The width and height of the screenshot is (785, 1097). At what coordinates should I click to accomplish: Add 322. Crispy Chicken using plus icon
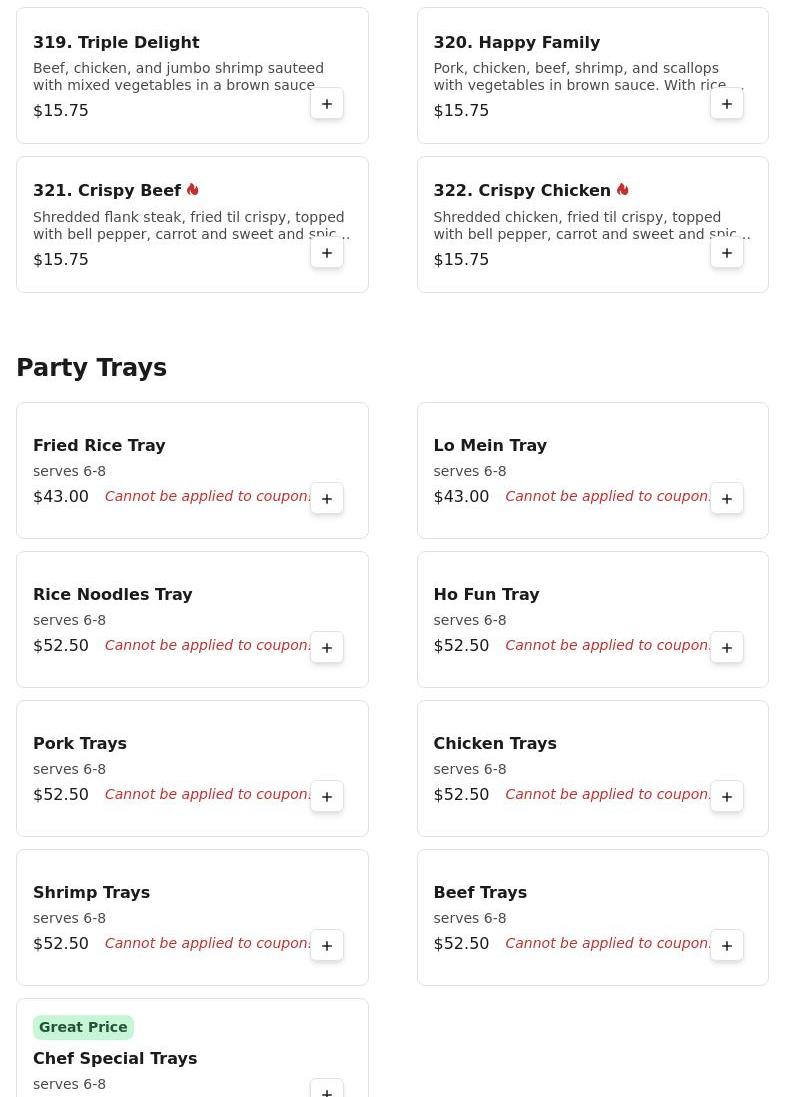pos(727,253)
